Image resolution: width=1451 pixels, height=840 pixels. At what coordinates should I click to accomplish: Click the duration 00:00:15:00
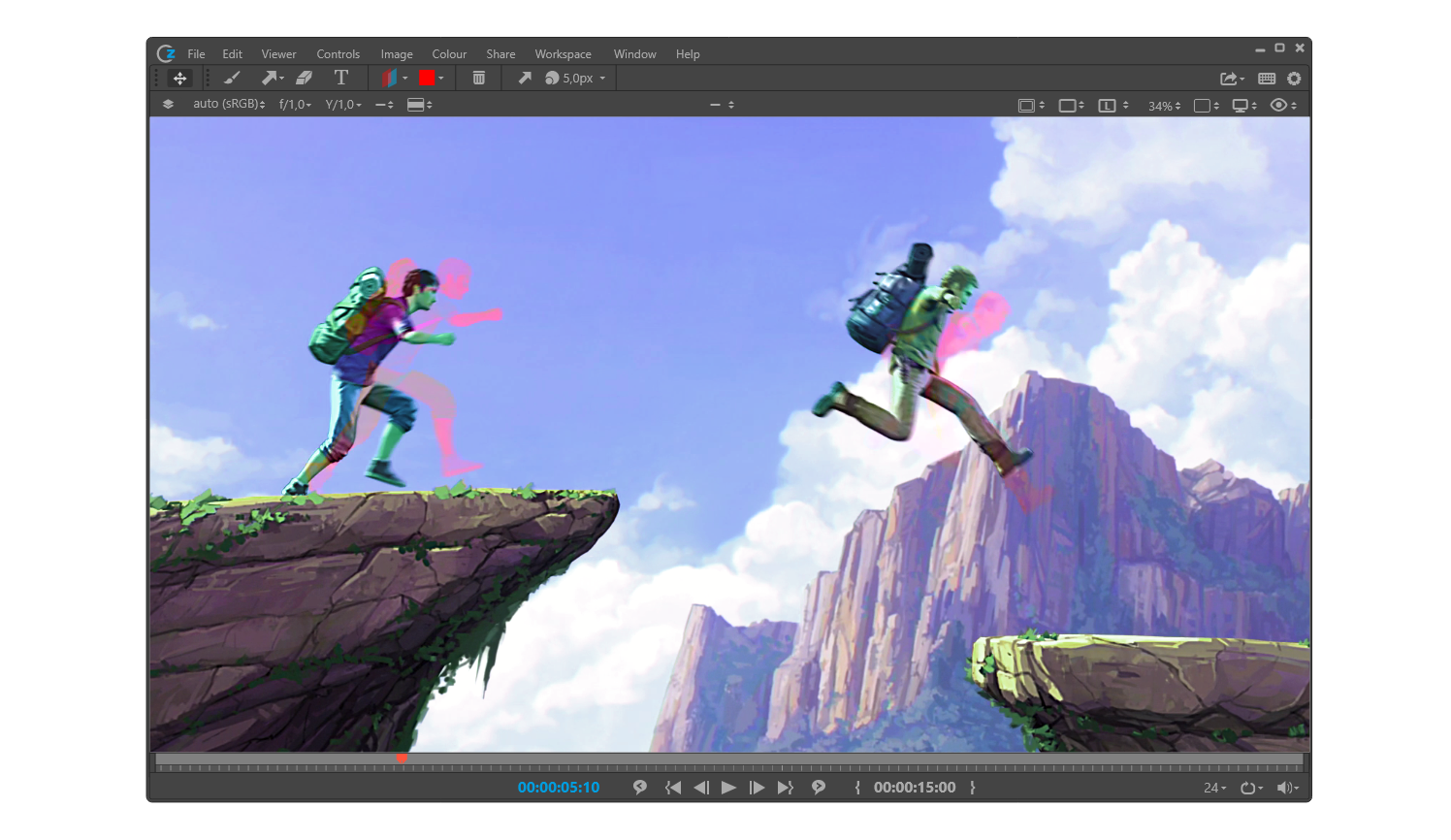[x=915, y=788]
